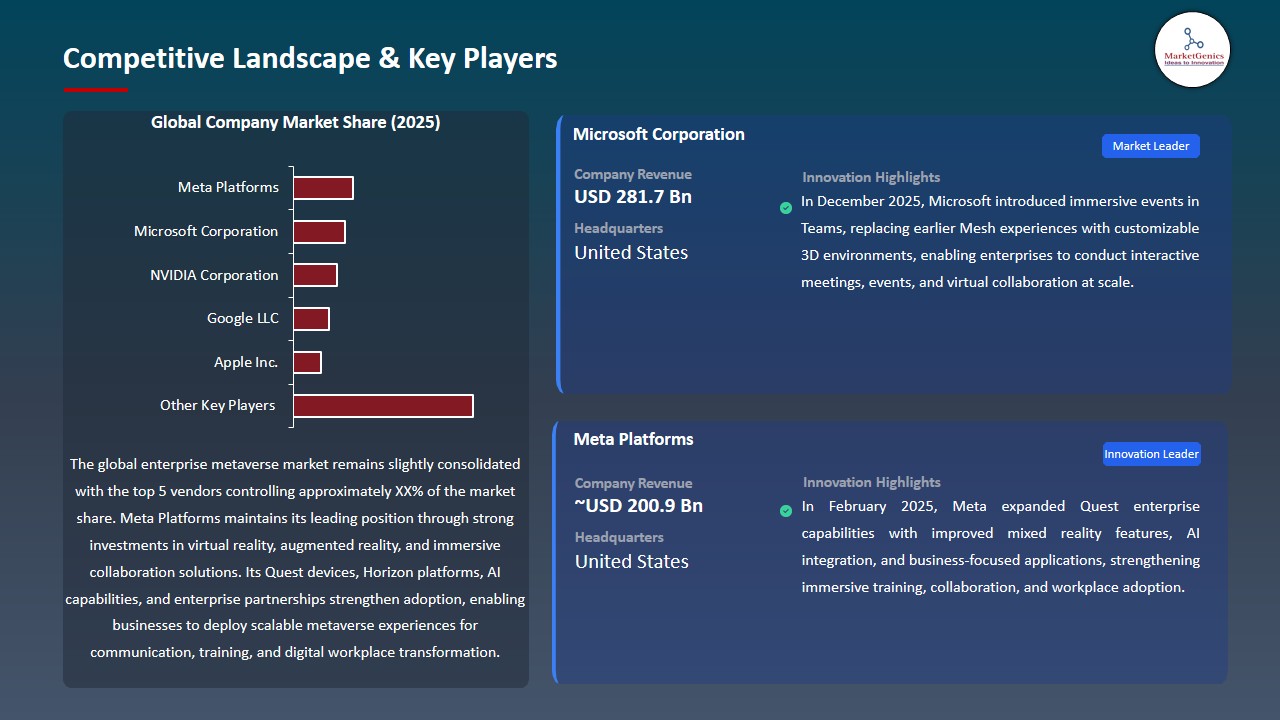This screenshot has height=720, width=1280.
Task: Click the Microsoft Corporation chart label
Action: pos(206,231)
